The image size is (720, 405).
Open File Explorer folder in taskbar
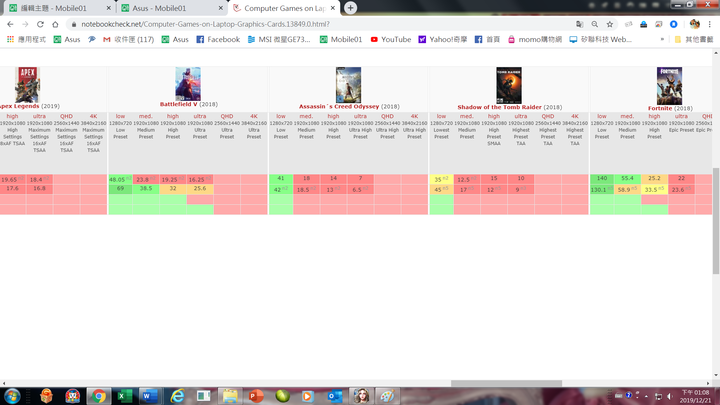[x=230, y=396]
